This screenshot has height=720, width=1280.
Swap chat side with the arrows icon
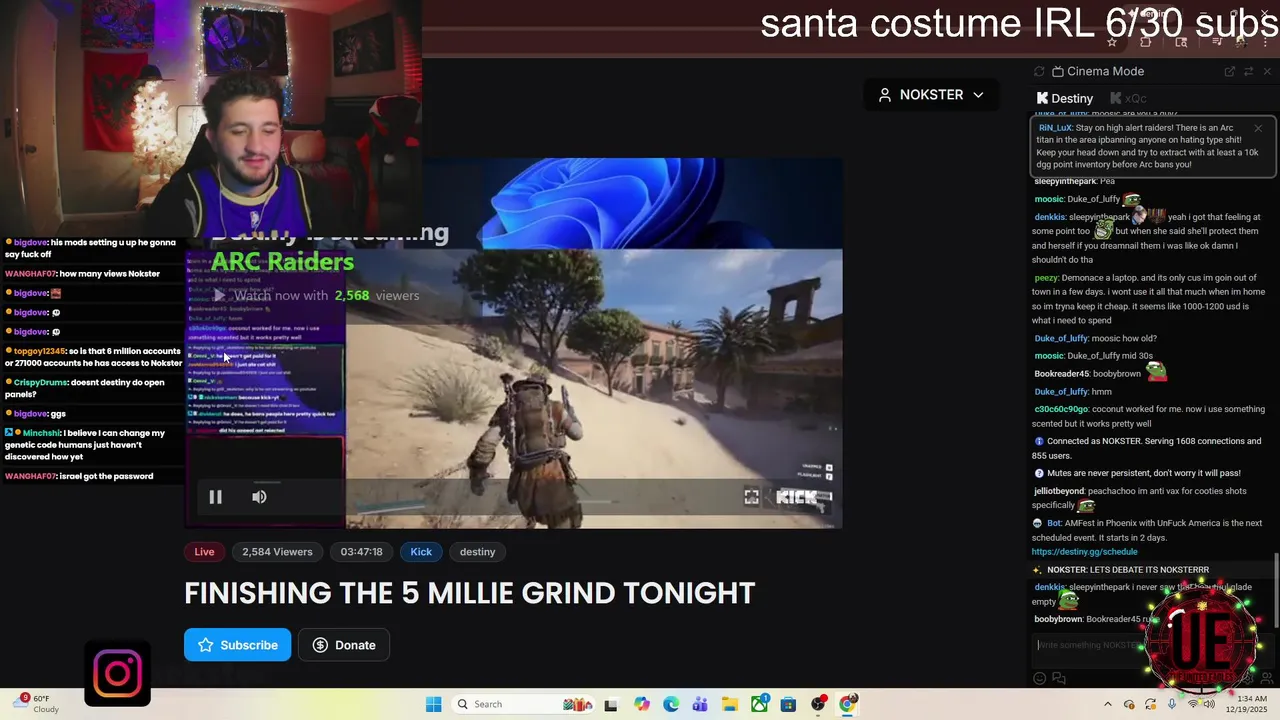click(1248, 71)
